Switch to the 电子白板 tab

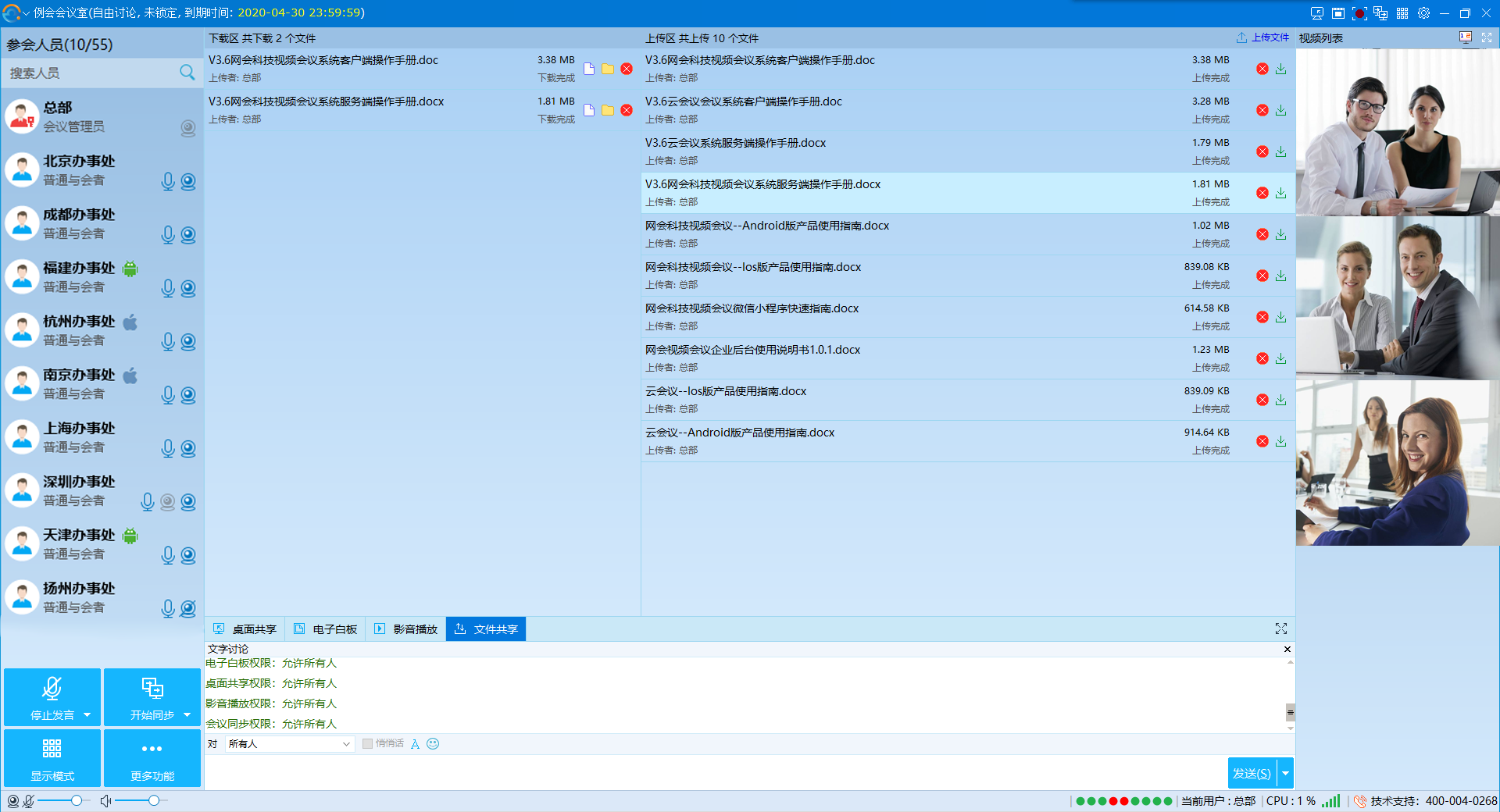click(326, 629)
